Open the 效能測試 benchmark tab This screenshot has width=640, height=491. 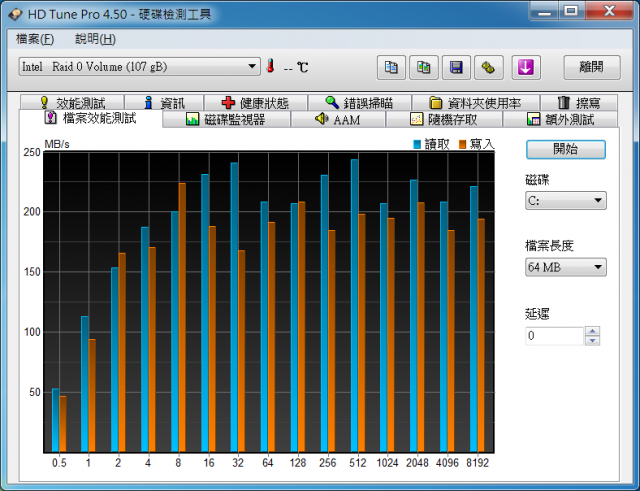tap(72, 102)
